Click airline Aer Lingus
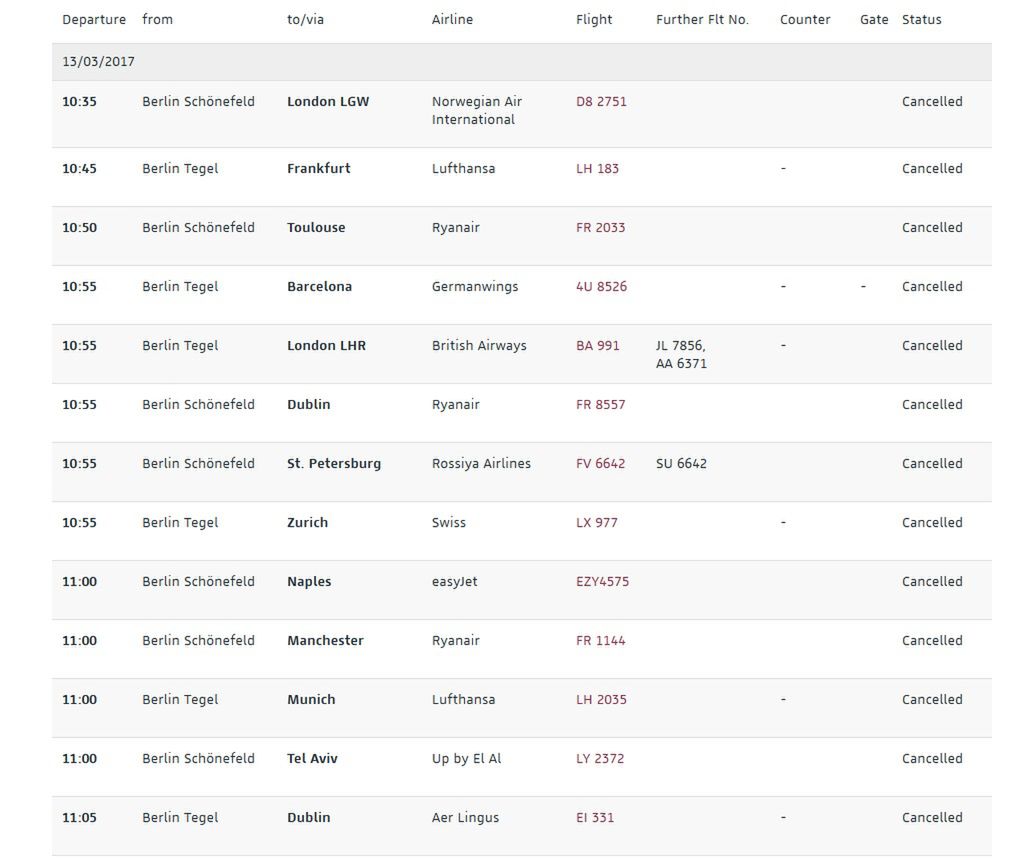The height and width of the screenshot is (862, 1027). pyautogui.click(x=465, y=817)
